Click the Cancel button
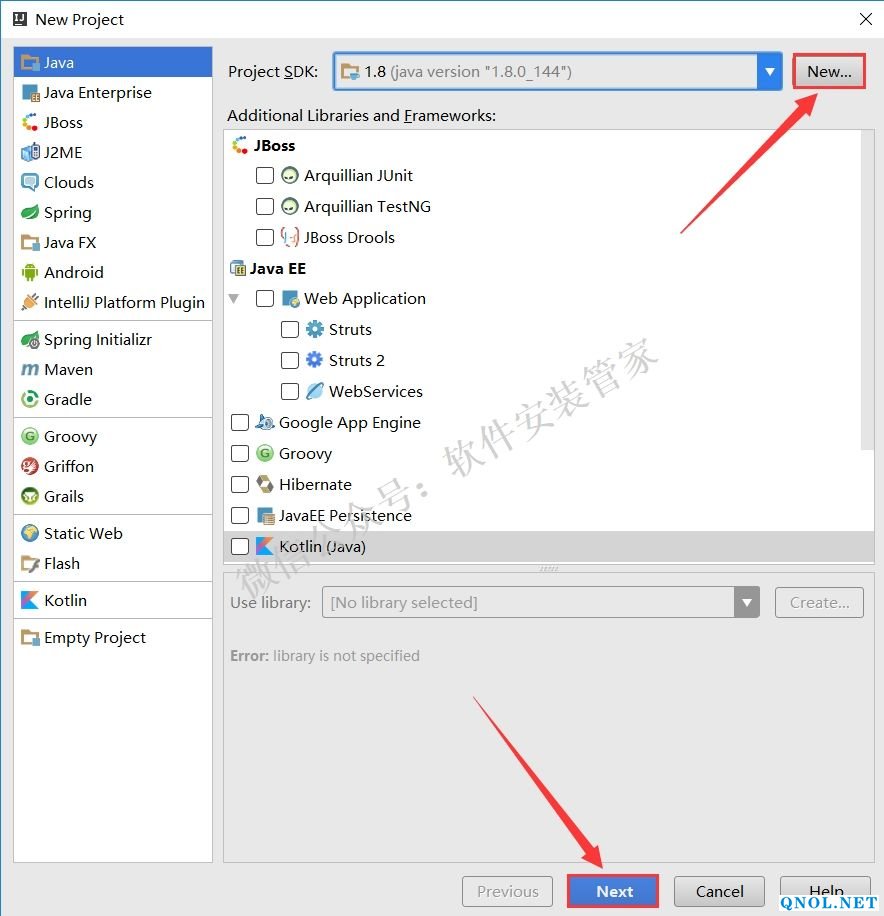Image resolution: width=884 pixels, height=916 pixels. point(719,891)
